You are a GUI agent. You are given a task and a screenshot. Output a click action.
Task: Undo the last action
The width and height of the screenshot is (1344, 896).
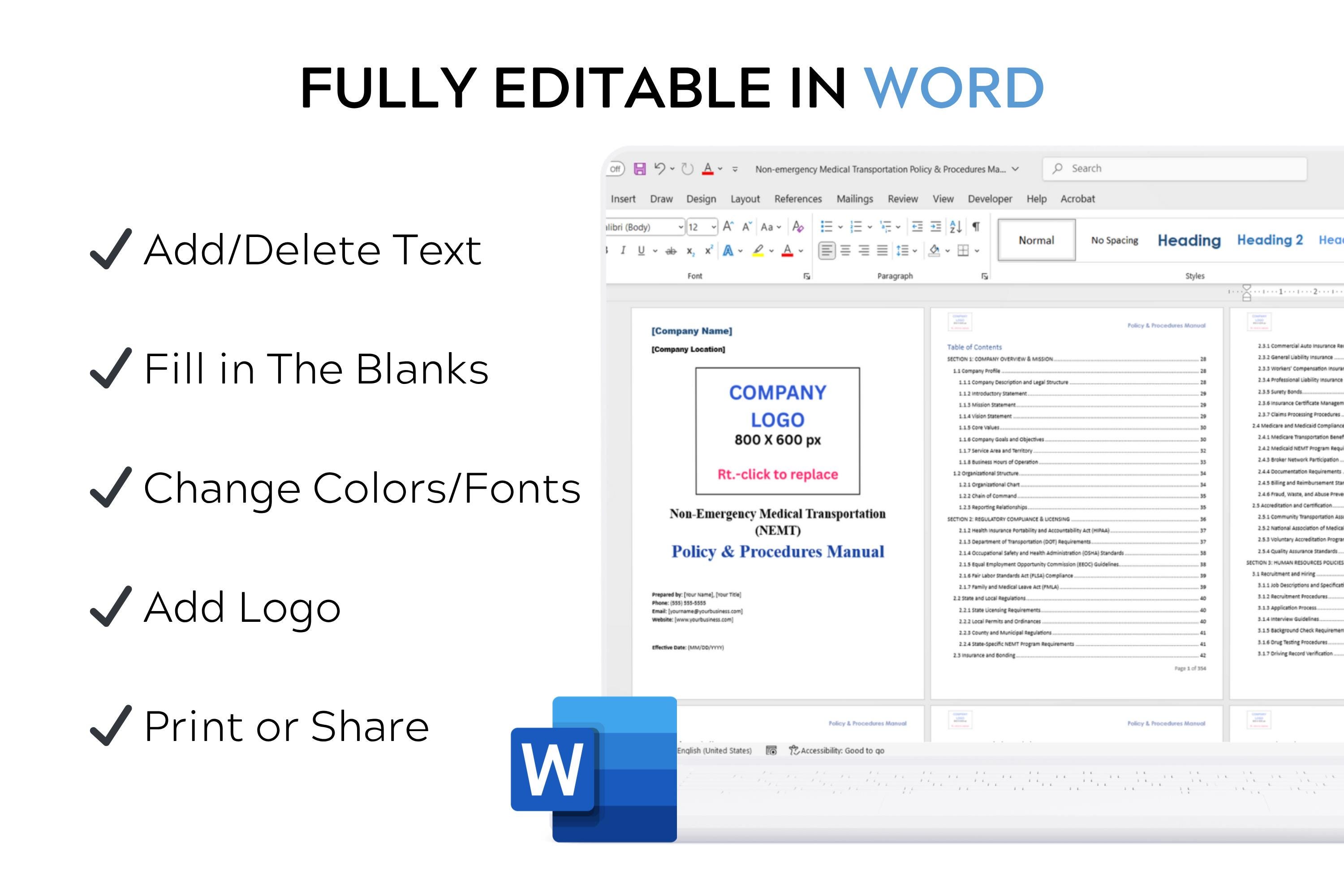659,168
